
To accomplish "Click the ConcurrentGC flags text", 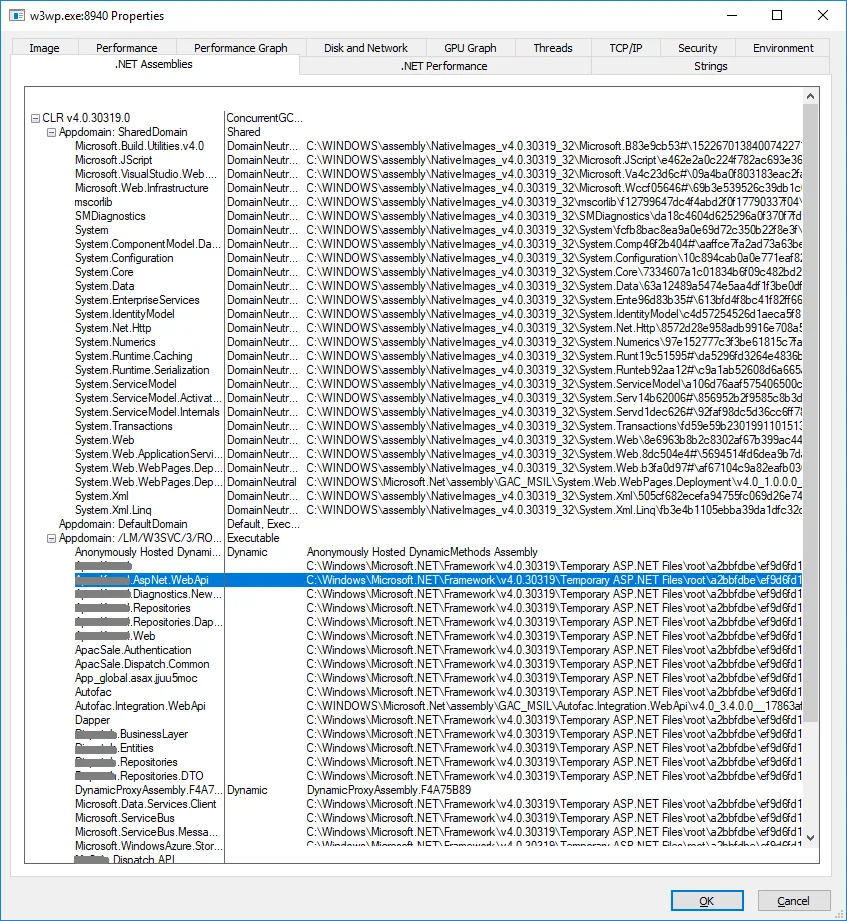I will point(264,118).
